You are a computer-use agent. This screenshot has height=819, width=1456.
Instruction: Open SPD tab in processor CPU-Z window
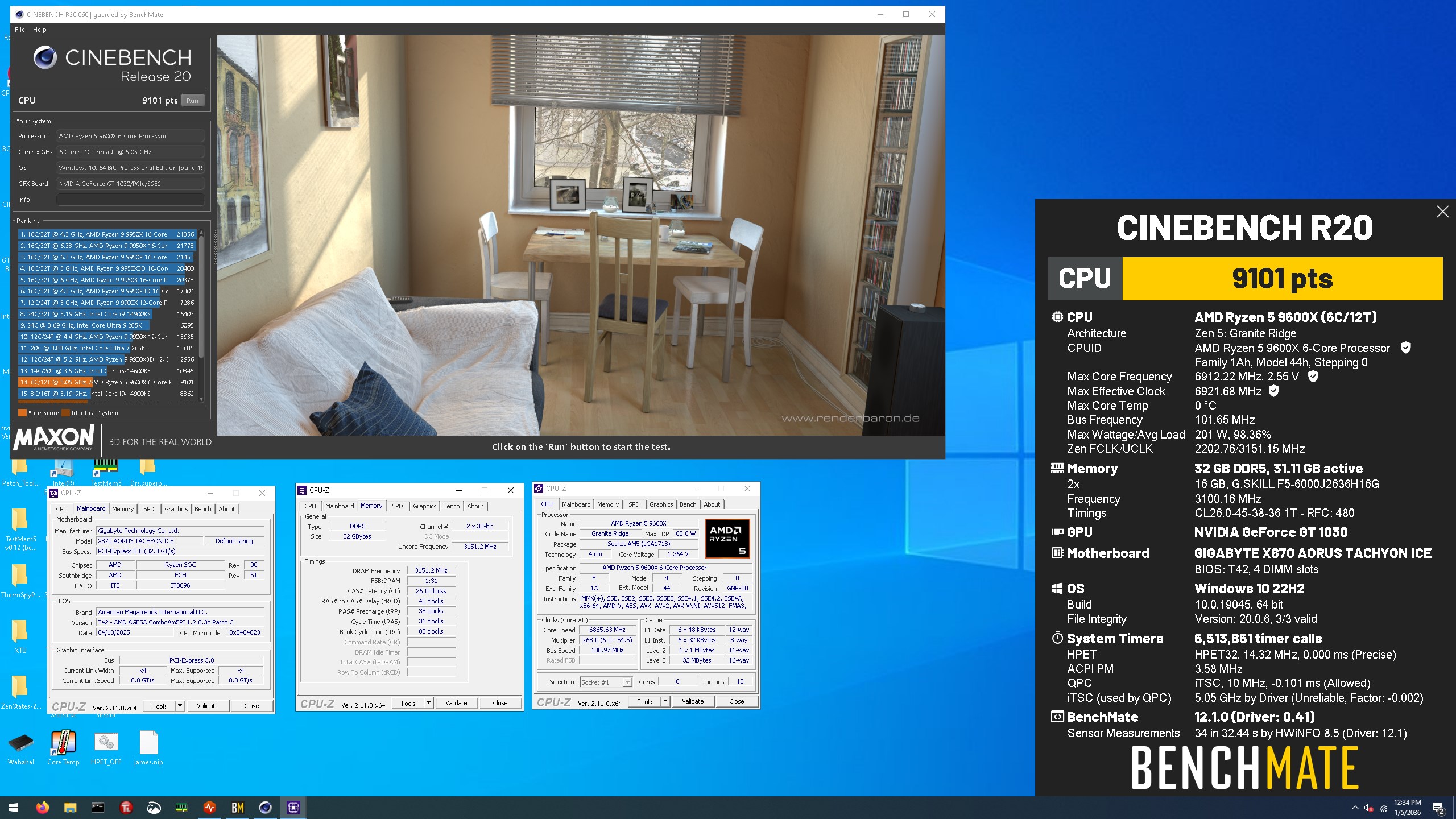click(634, 504)
